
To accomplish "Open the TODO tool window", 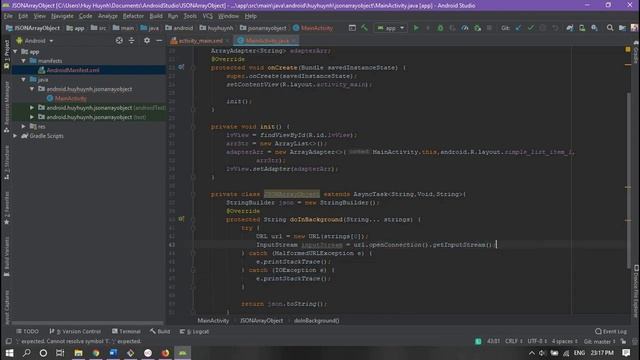I will tap(27, 331).
